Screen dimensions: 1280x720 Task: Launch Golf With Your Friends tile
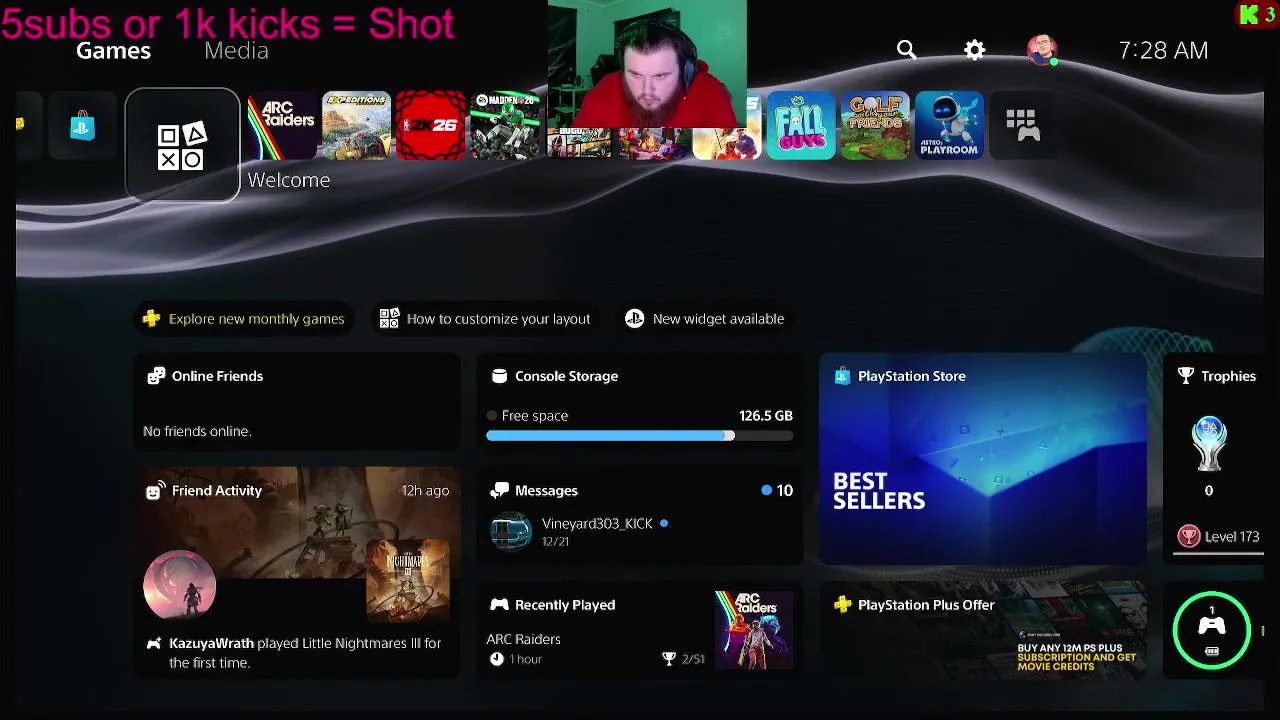tap(875, 126)
